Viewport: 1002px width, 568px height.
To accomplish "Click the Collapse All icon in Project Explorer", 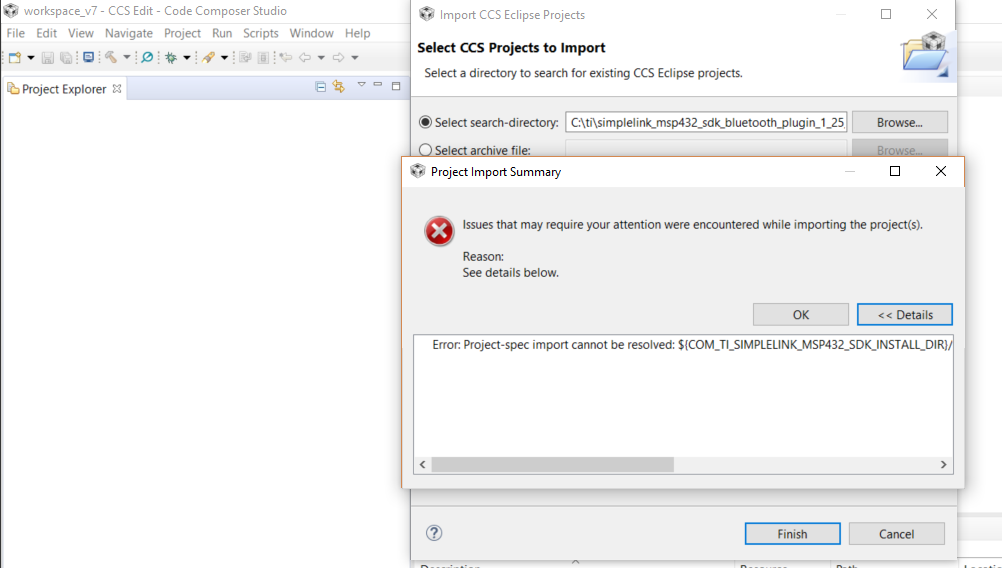I will click(320, 87).
